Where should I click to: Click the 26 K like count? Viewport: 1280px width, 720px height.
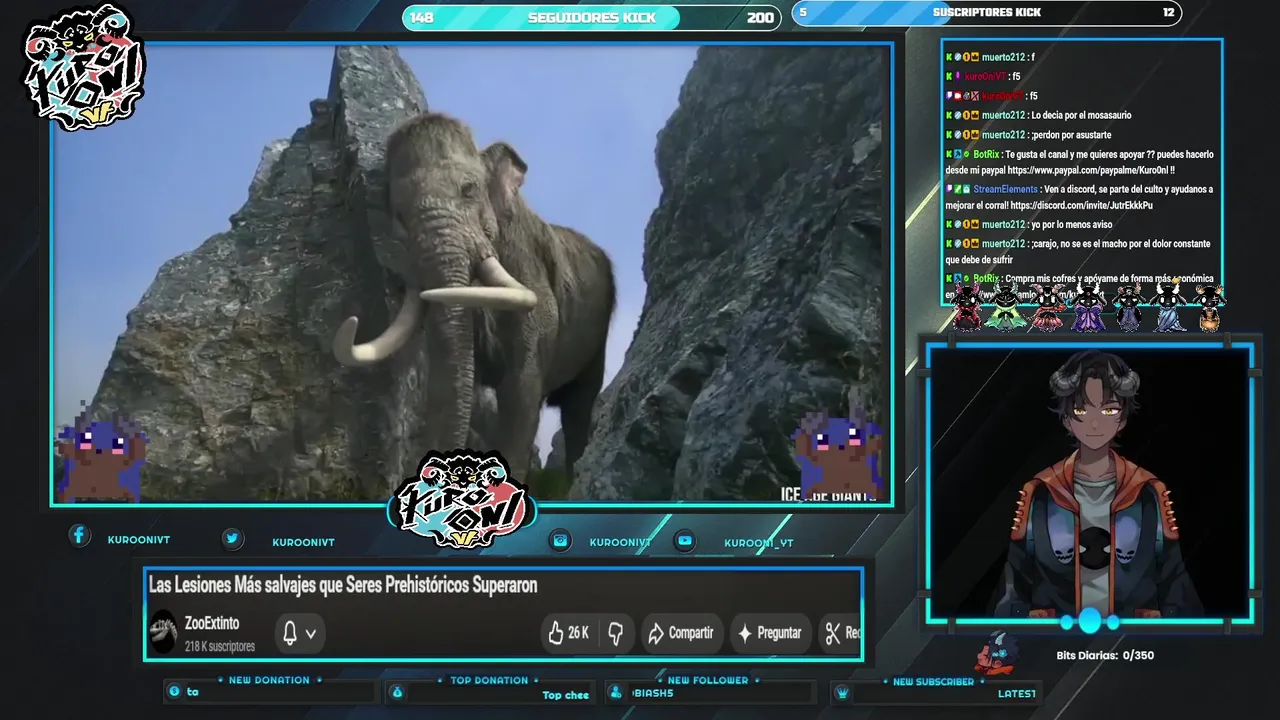pyautogui.click(x=578, y=633)
